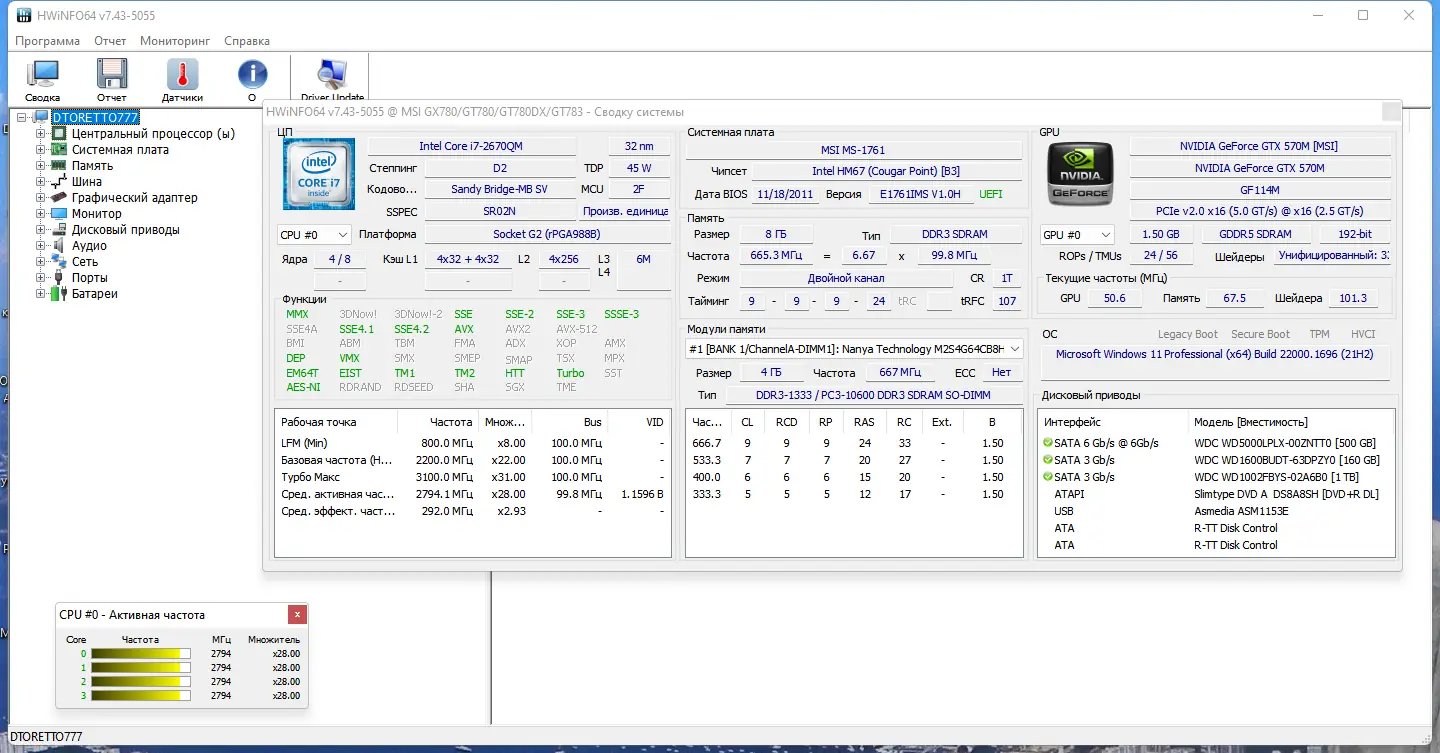This screenshot has height=753, width=1440.
Task: Open the memory module BANK 1 dropdown
Action: pyautogui.click(x=855, y=349)
